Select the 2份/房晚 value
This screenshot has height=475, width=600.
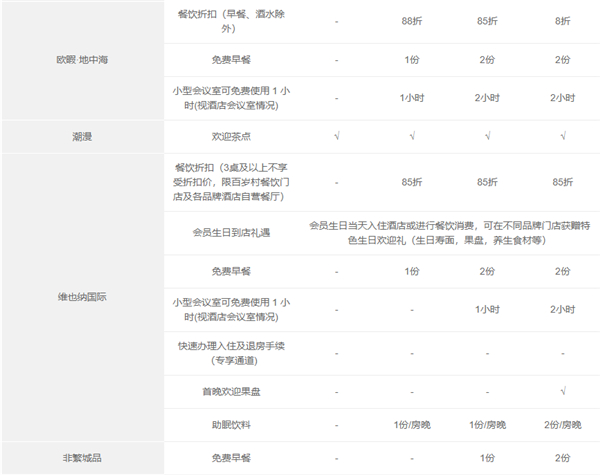coord(564,423)
